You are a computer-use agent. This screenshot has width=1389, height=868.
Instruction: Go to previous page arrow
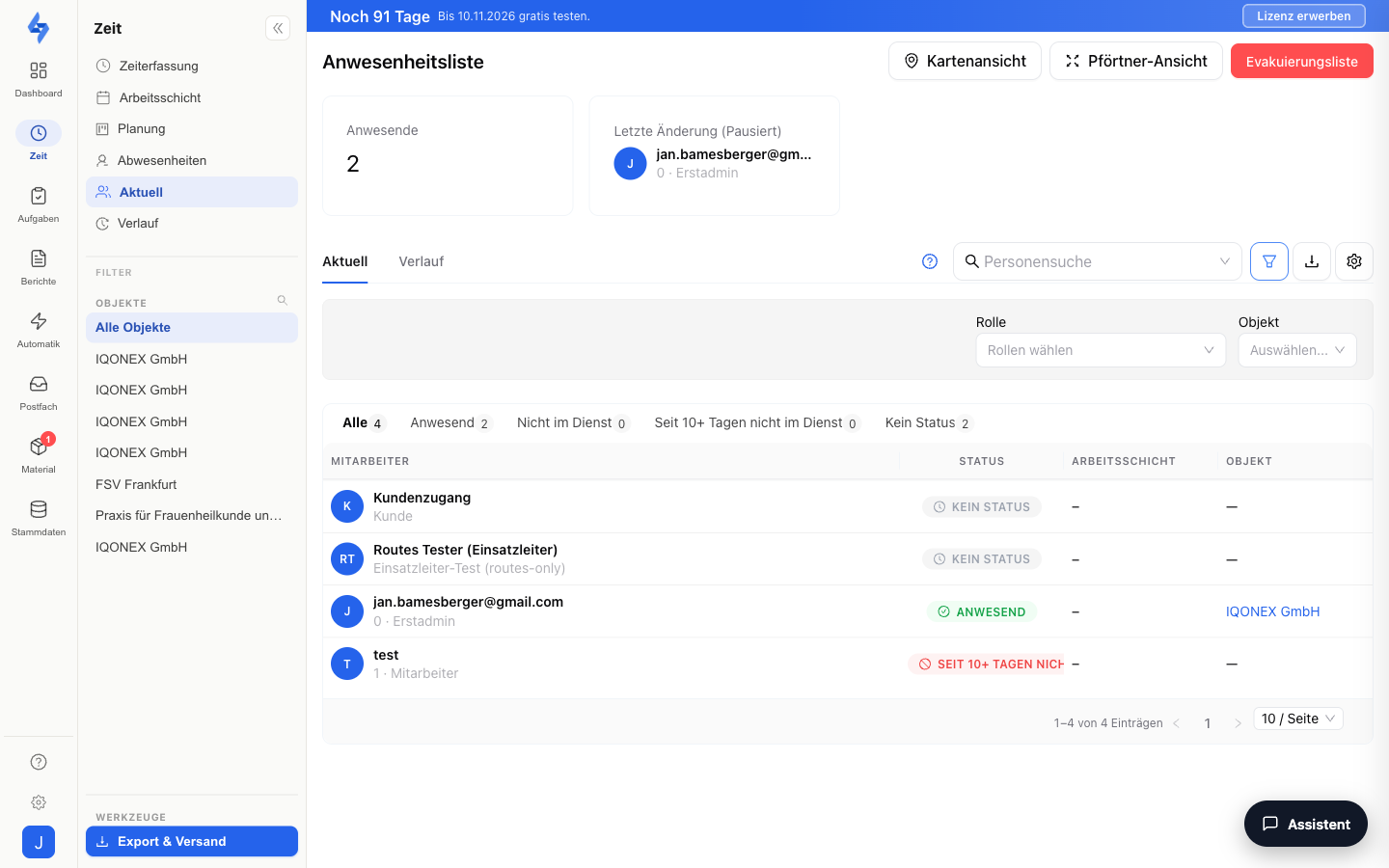pos(1177,723)
